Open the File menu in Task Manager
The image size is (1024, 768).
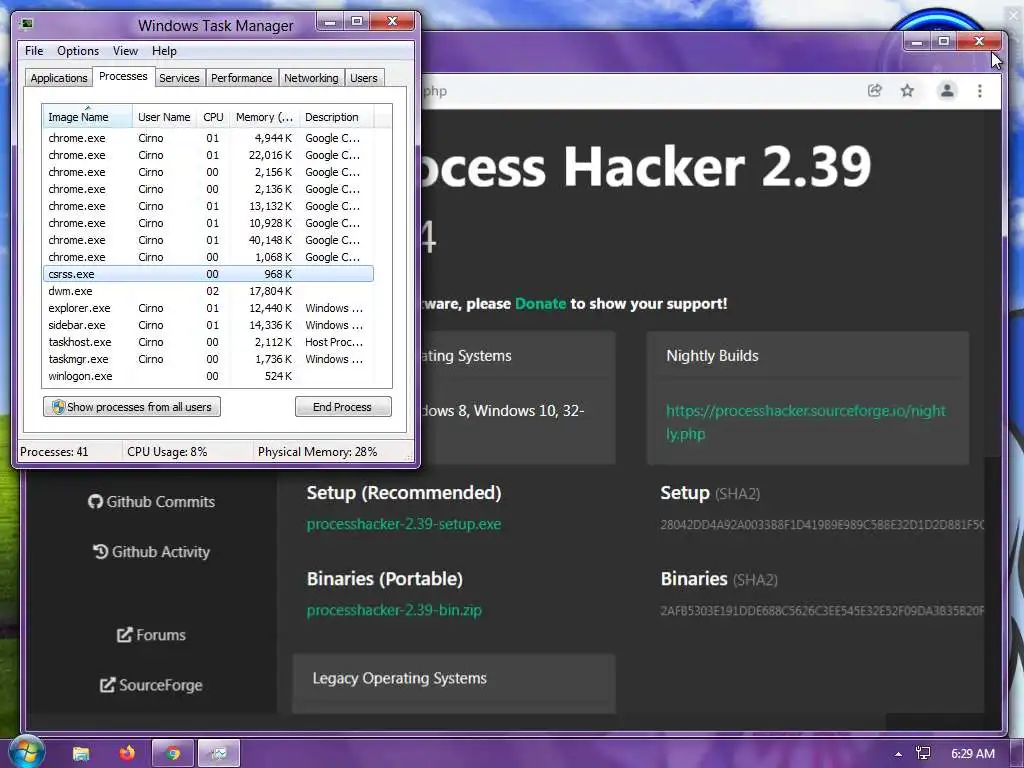click(x=34, y=51)
